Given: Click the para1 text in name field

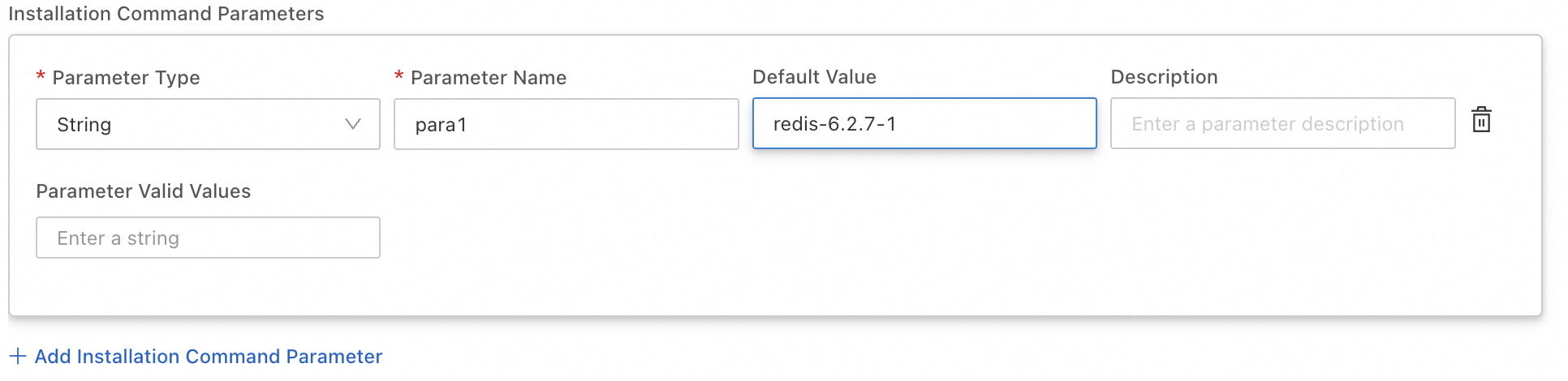Looking at the screenshot, I should (441, 125).
